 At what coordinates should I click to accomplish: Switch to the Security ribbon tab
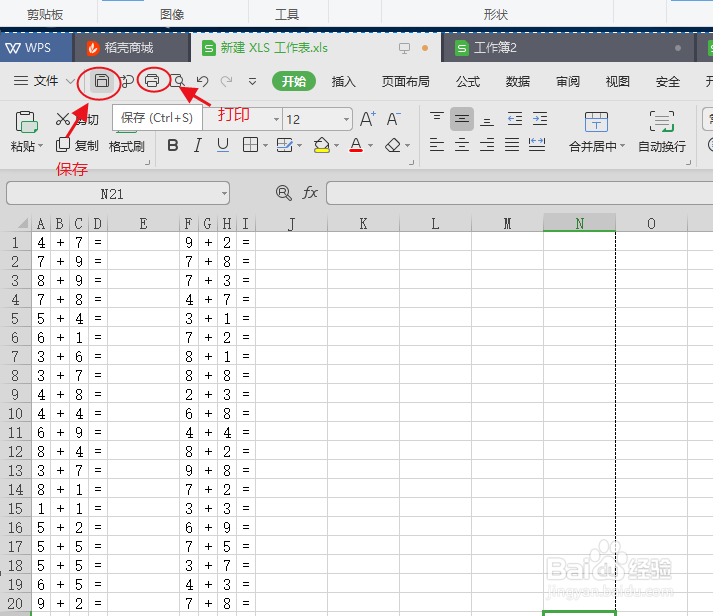pyautogui.click(x=668, y=82)
